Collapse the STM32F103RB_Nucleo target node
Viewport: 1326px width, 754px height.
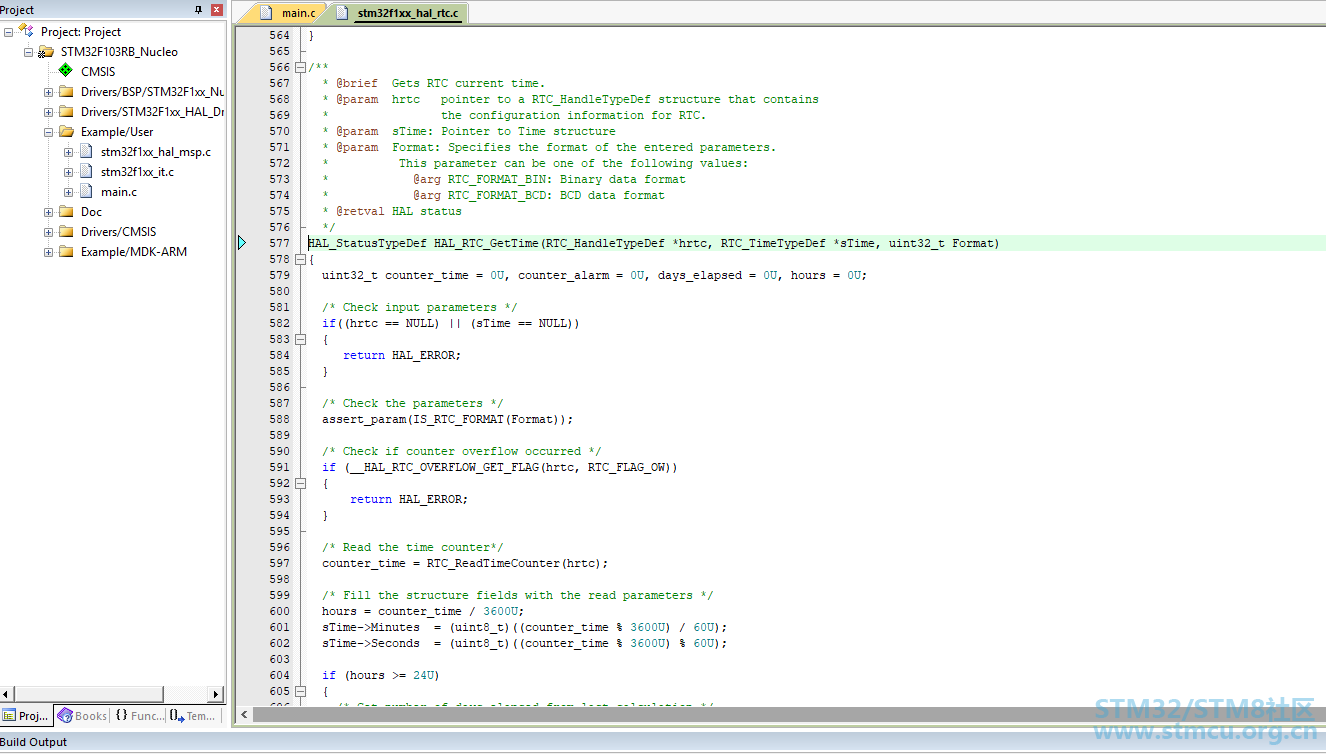(28, 52)
